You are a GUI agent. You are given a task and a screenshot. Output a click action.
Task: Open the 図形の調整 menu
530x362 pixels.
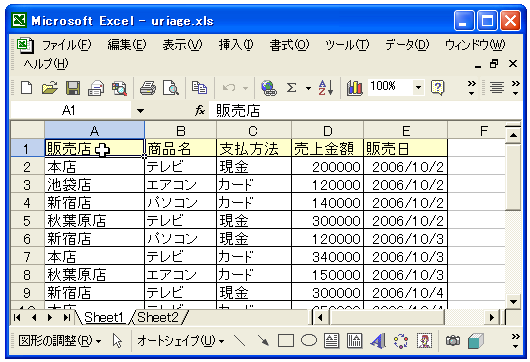coord(59,341)
